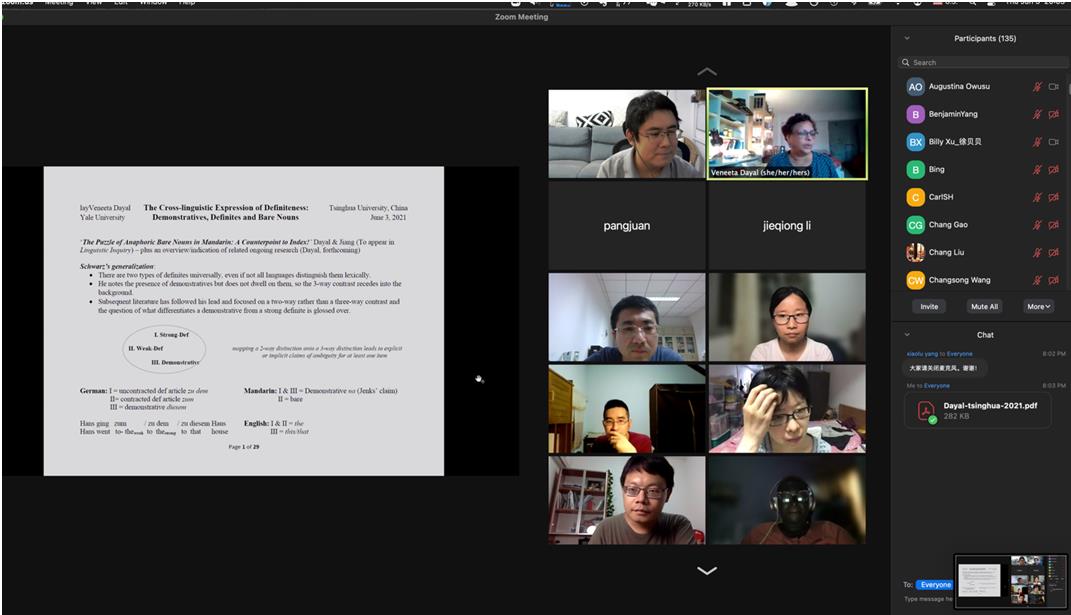This screenshot has height=615, width=1071.
Task: Click the purple B avatar of BenjaminYang
Action: [x=915, y=114]
